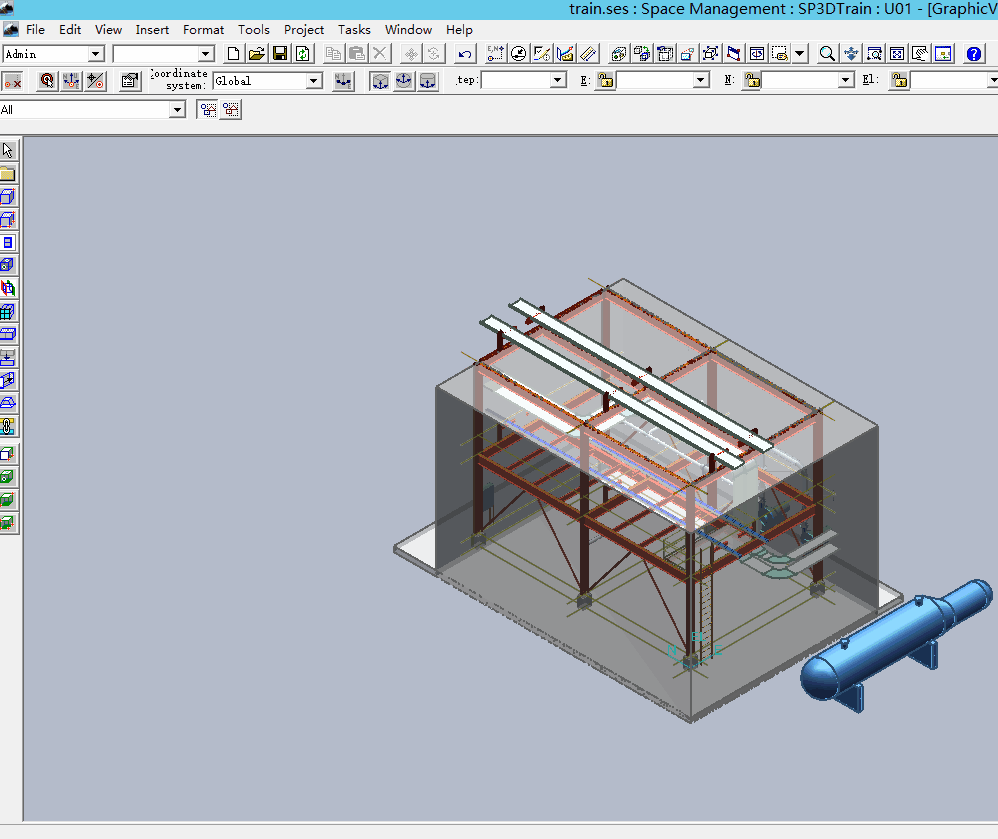Refresh workspace with green arrows icon
The width and height of the screenshot is (998, 839).
[x=303, y=54]
